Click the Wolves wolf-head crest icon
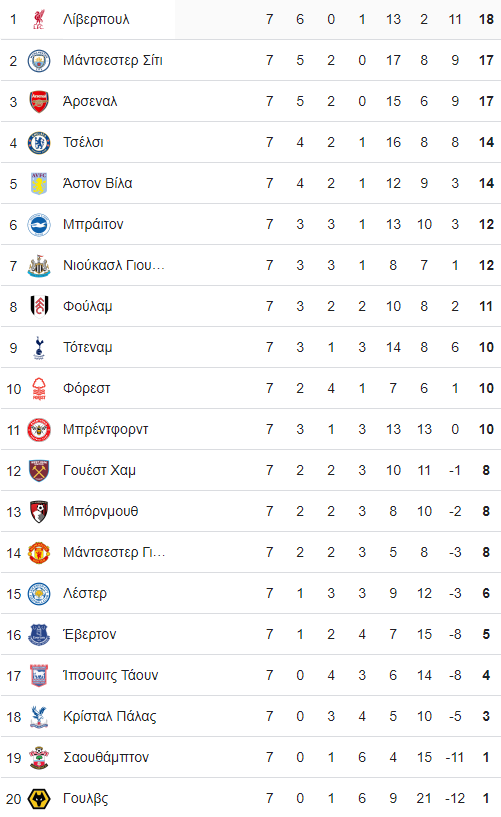 tap(39, 799)
